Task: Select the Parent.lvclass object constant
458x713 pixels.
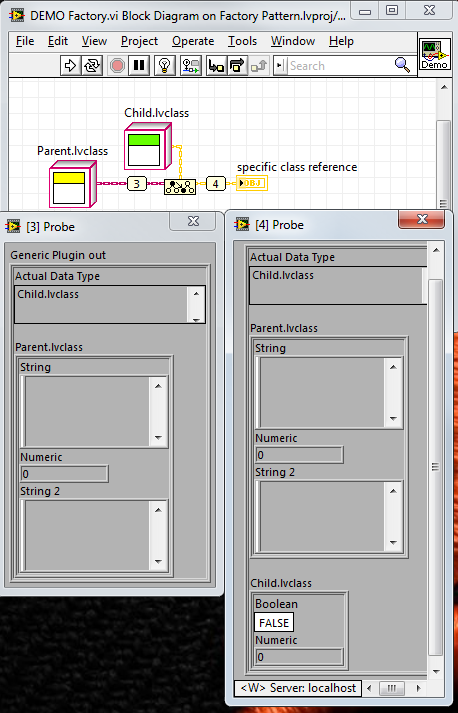Action: [73, 184]
